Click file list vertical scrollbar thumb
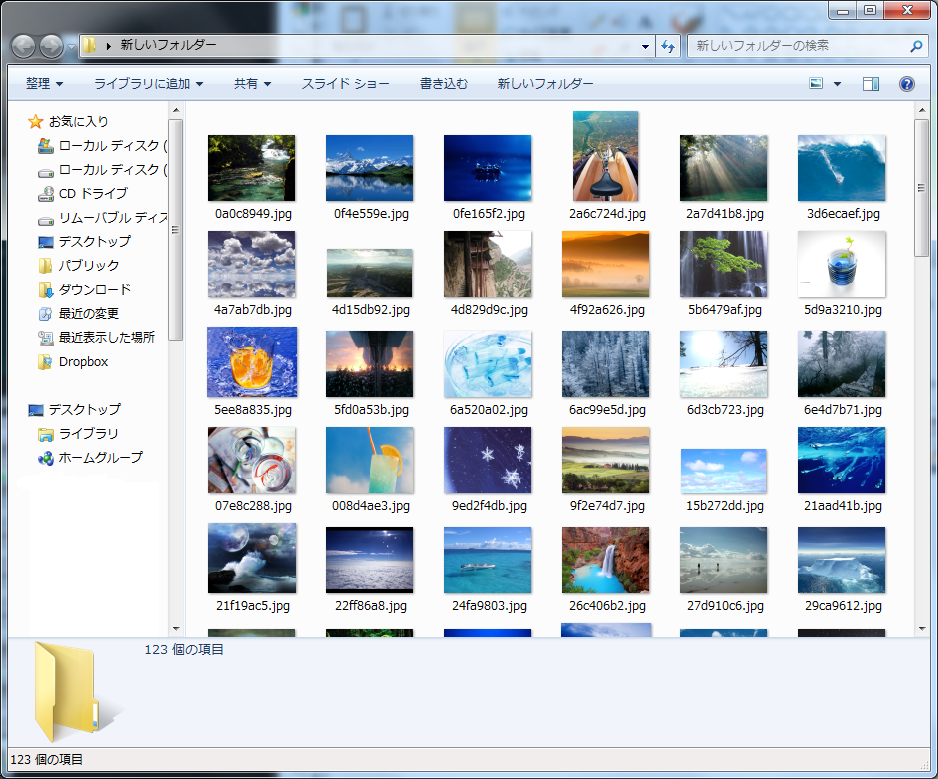The width and height of the screenshot is (938, 779). 922,188
